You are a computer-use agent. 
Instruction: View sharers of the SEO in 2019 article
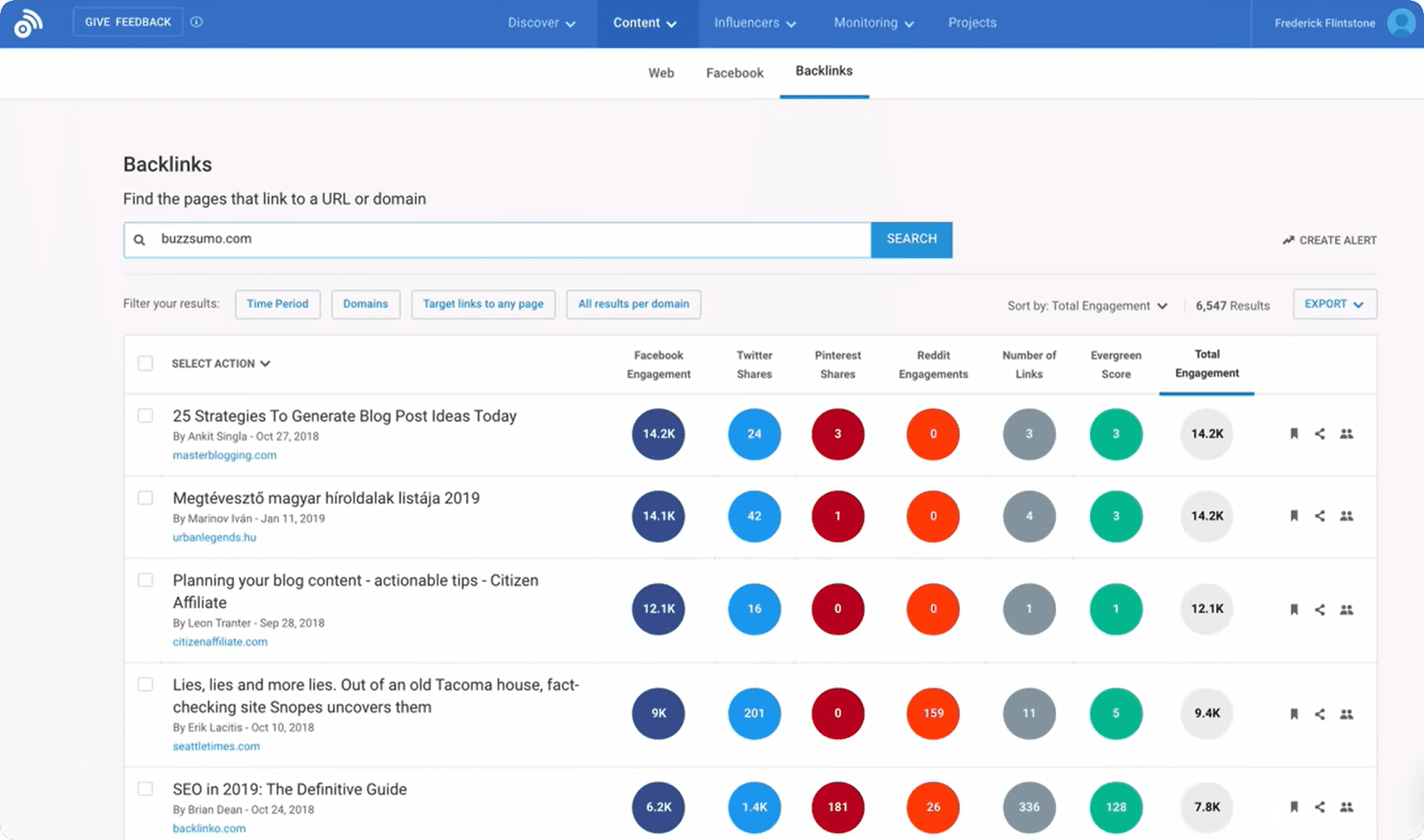pyautogui.click(x=1347, y=807)
